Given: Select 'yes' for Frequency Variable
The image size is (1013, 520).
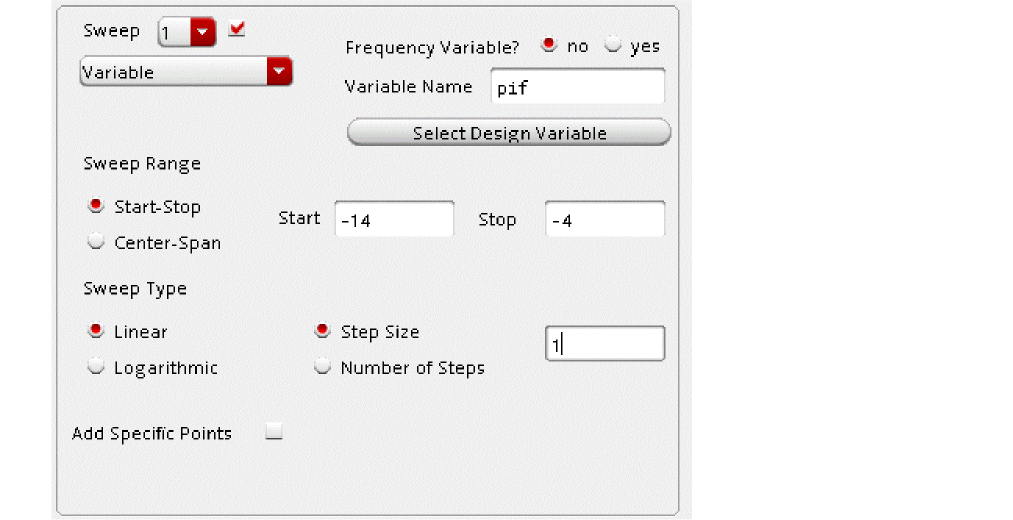Looking at the screenshot, I should point(612,46).
